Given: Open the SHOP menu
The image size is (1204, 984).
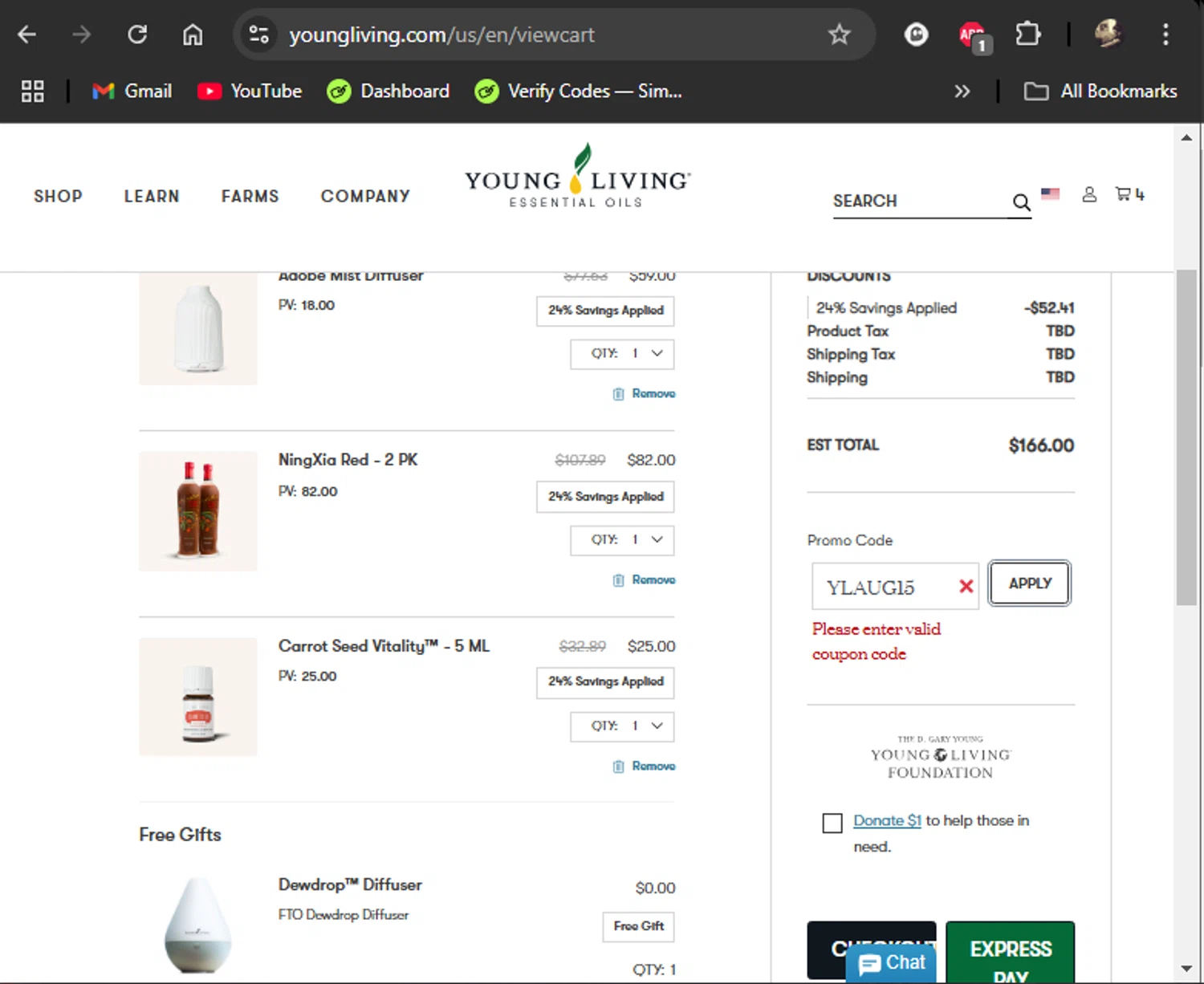Looking at the screenshot, I should click(58, 197).
